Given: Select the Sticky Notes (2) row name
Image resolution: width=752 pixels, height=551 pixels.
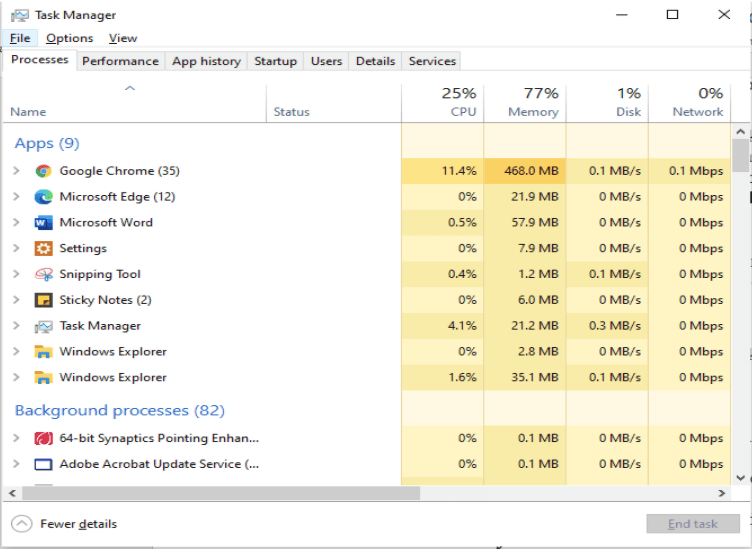Looking at the screenshot, I should coord(106,300).
